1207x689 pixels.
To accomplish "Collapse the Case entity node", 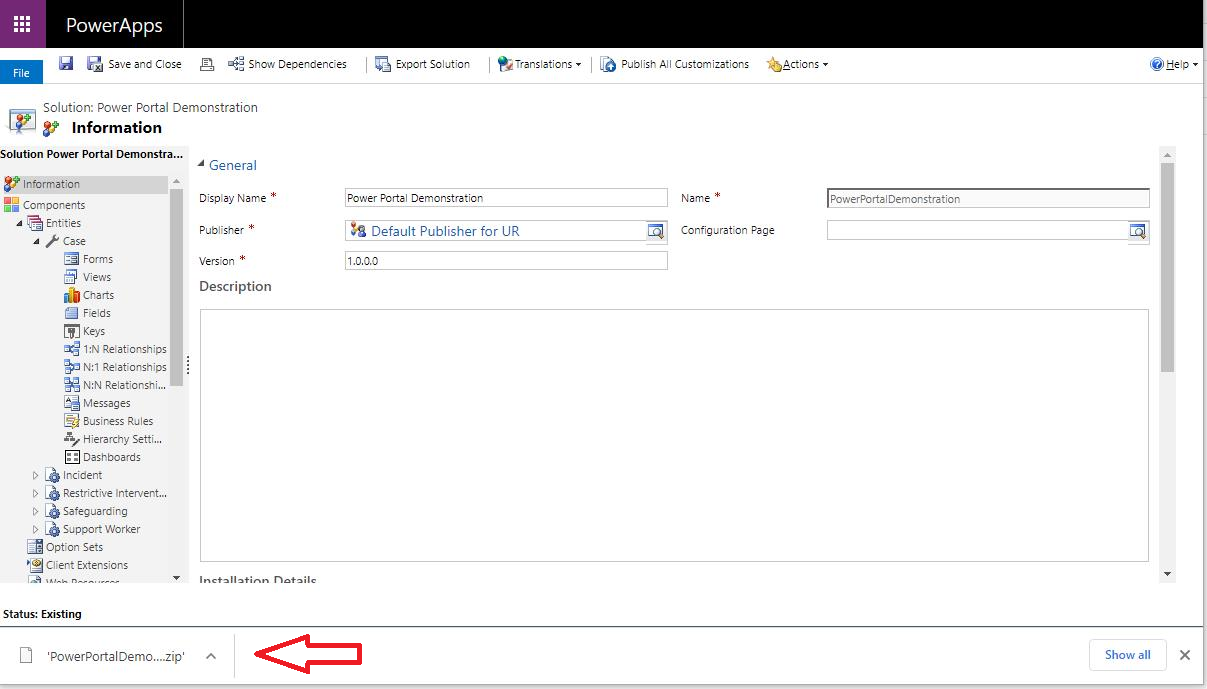I will [x=37, y=241].
